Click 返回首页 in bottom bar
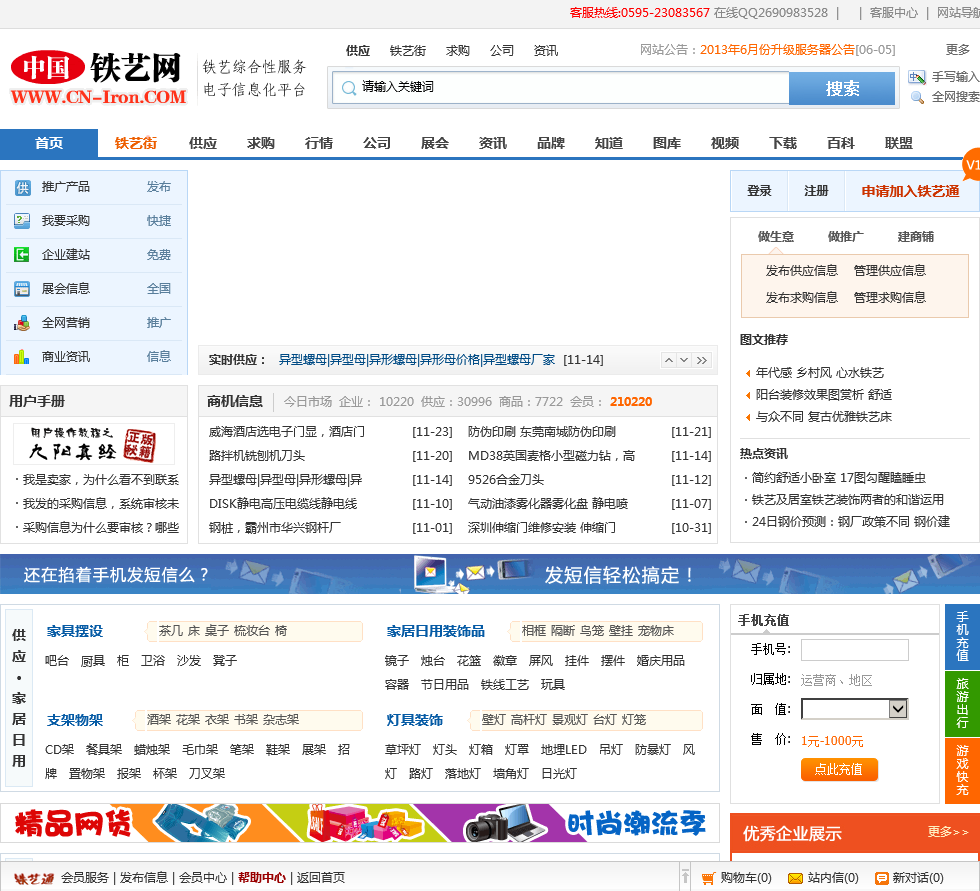 tap(321, 878)
